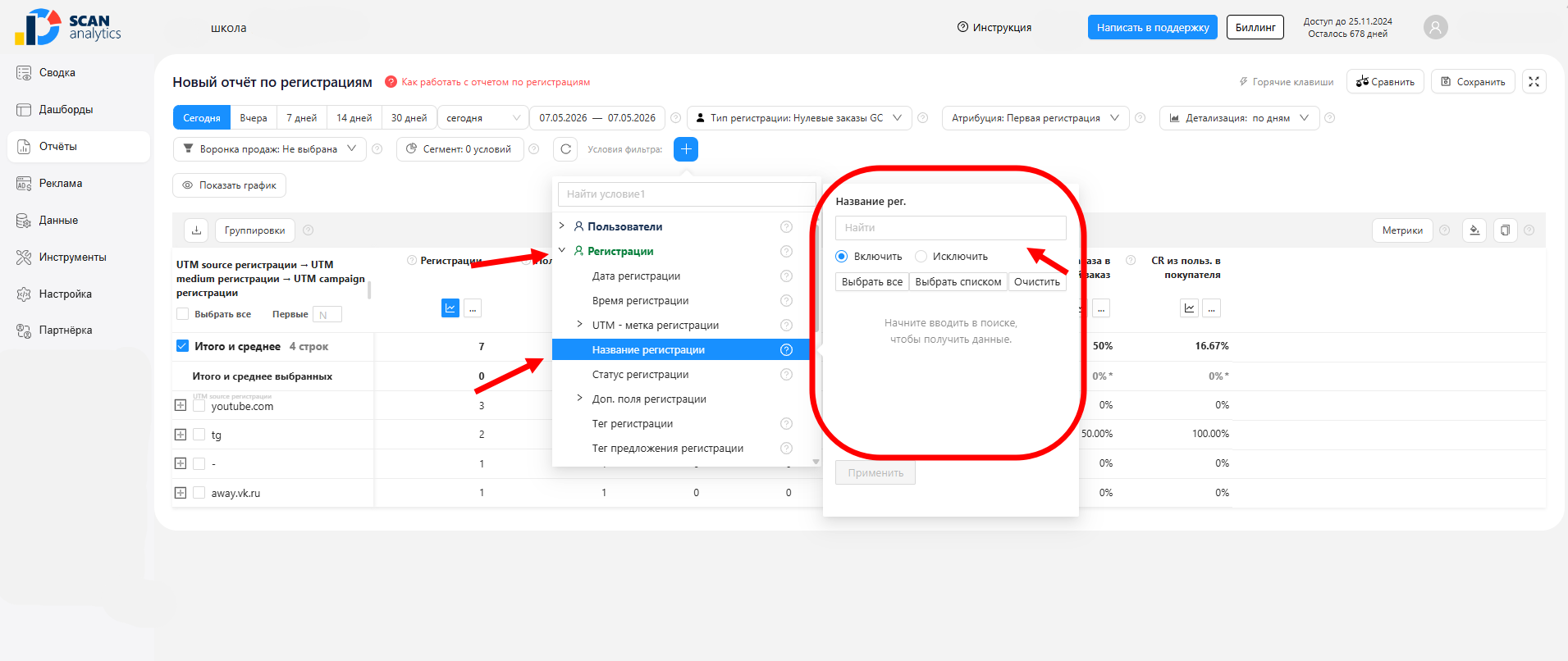Check the youtube.com row checkbox

click(x=199, y=405)
